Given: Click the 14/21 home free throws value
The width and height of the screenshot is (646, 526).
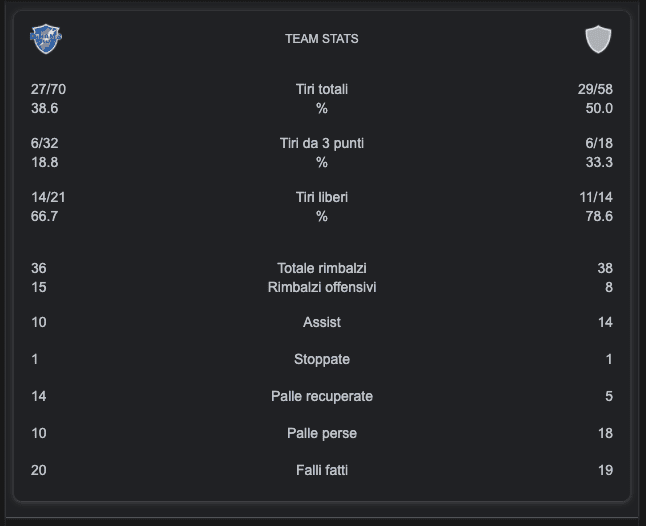Looking at the screenshot, I should [48, 197].
